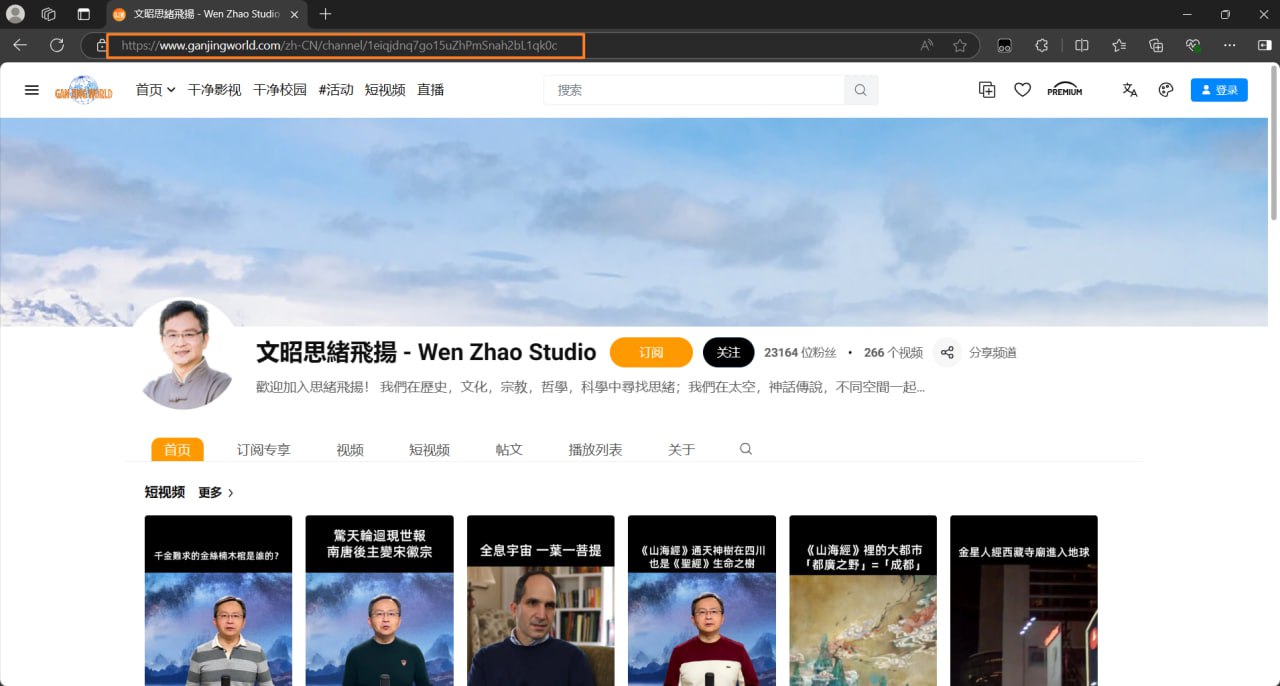The width and height of the screenshot is (1280, 686).
Task: Switch to the channel 短视频 tab
Action: [430, 450]
